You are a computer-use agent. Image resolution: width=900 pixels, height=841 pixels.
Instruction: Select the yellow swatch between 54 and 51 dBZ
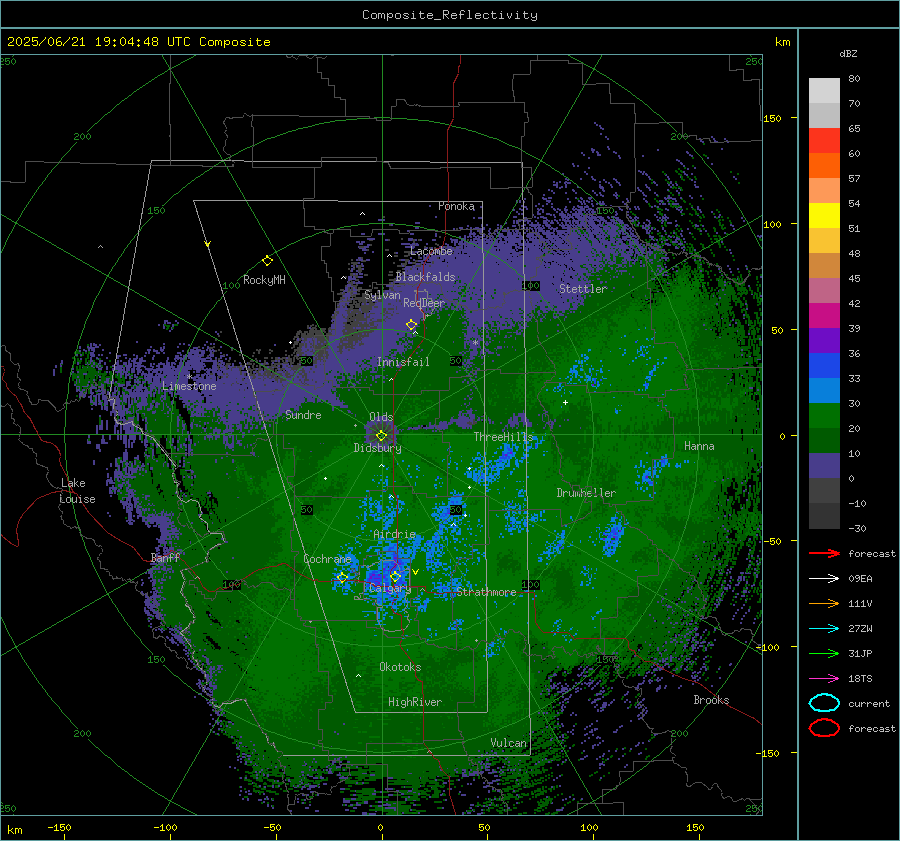pyautogui.click(x=824, y=216)
